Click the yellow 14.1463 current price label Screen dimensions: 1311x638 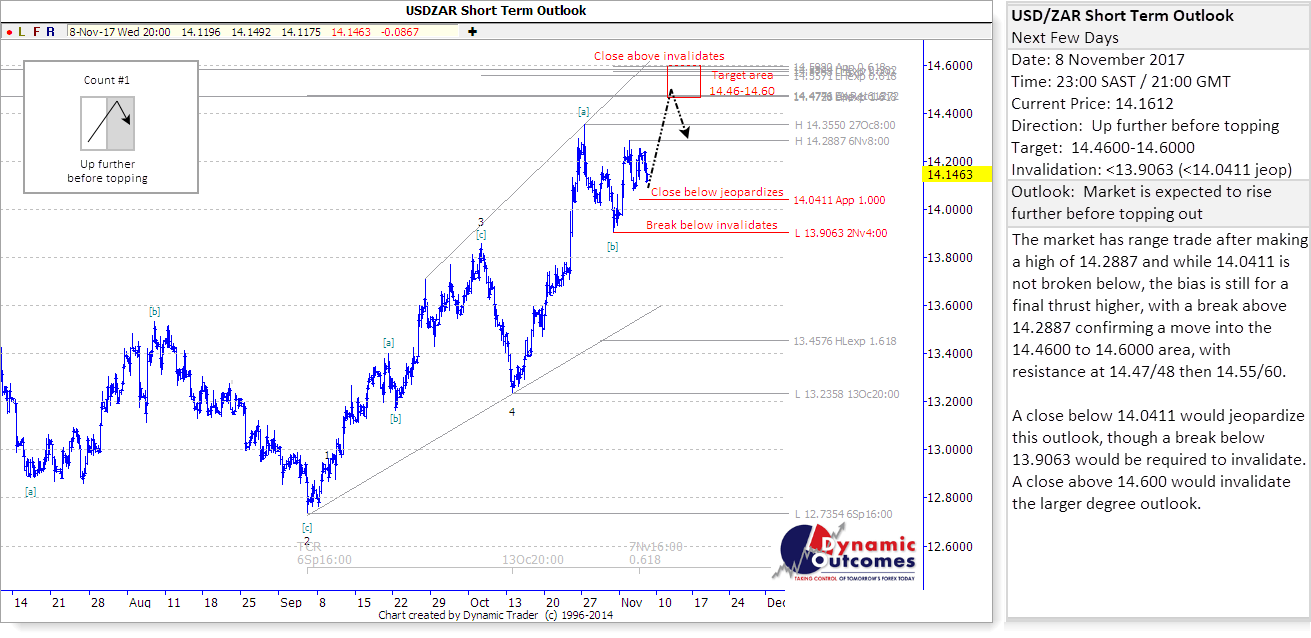(x=957, y=174)
